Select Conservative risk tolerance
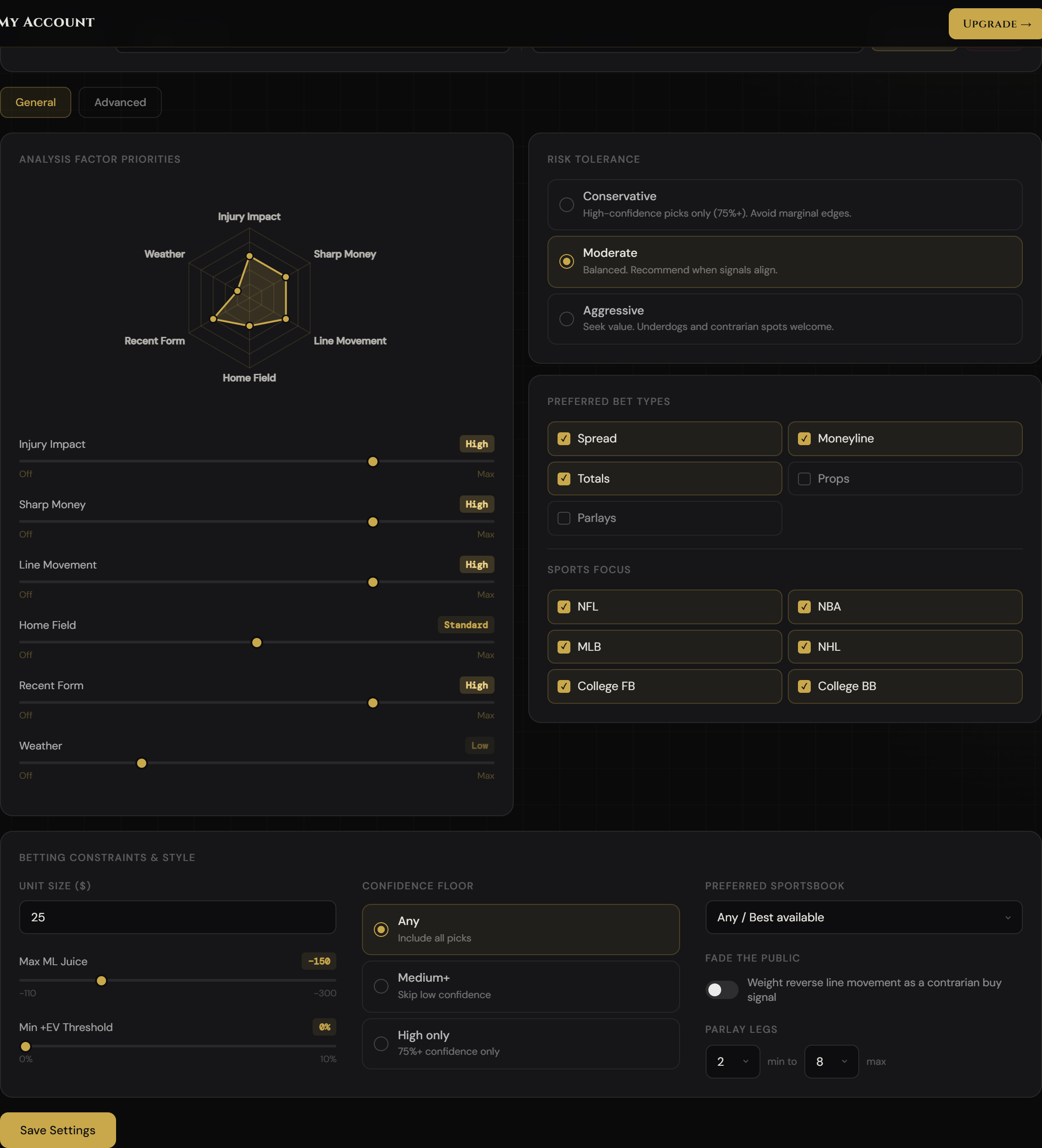The width and height of the screenshot is (1042, 1148). click(x=785, y=205)
